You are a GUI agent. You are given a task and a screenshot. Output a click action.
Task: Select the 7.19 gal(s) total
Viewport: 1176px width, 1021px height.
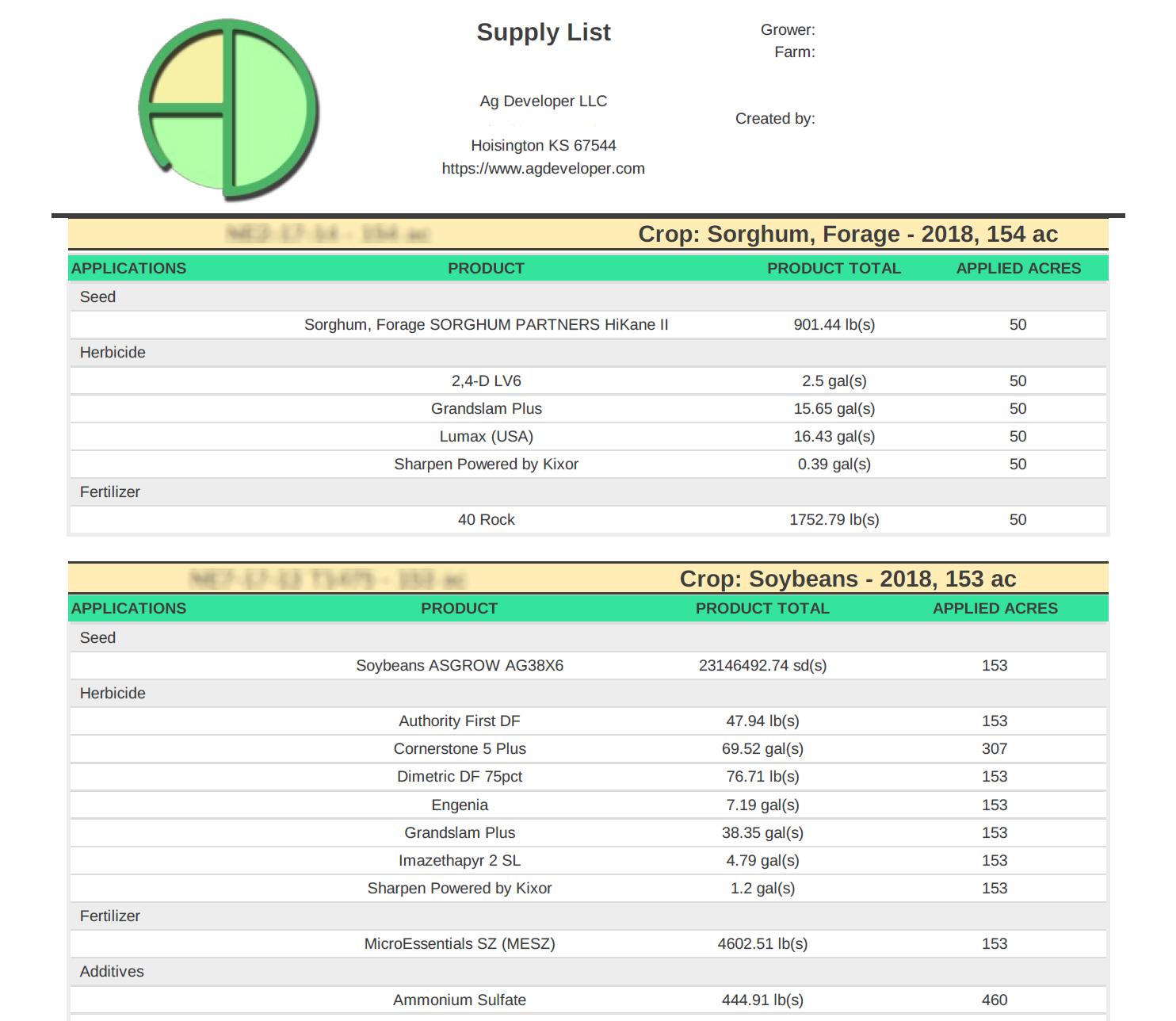762,805
